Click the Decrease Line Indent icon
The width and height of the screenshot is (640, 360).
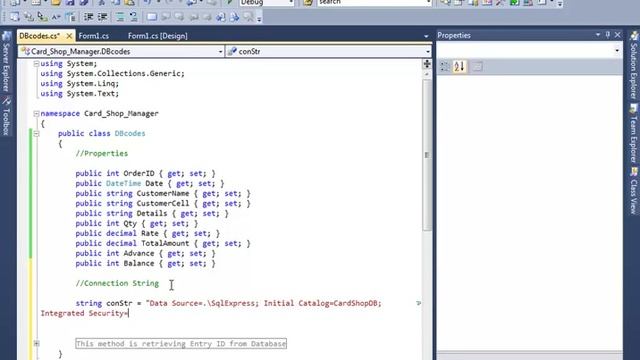[x=89, y=17]
